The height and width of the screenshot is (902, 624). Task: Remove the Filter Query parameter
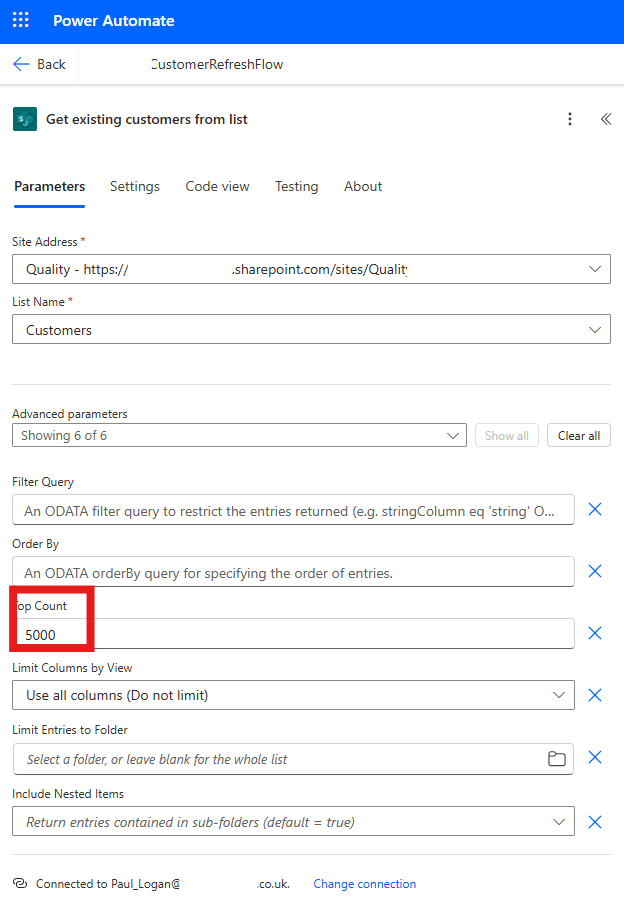click(x=595, y=509)
